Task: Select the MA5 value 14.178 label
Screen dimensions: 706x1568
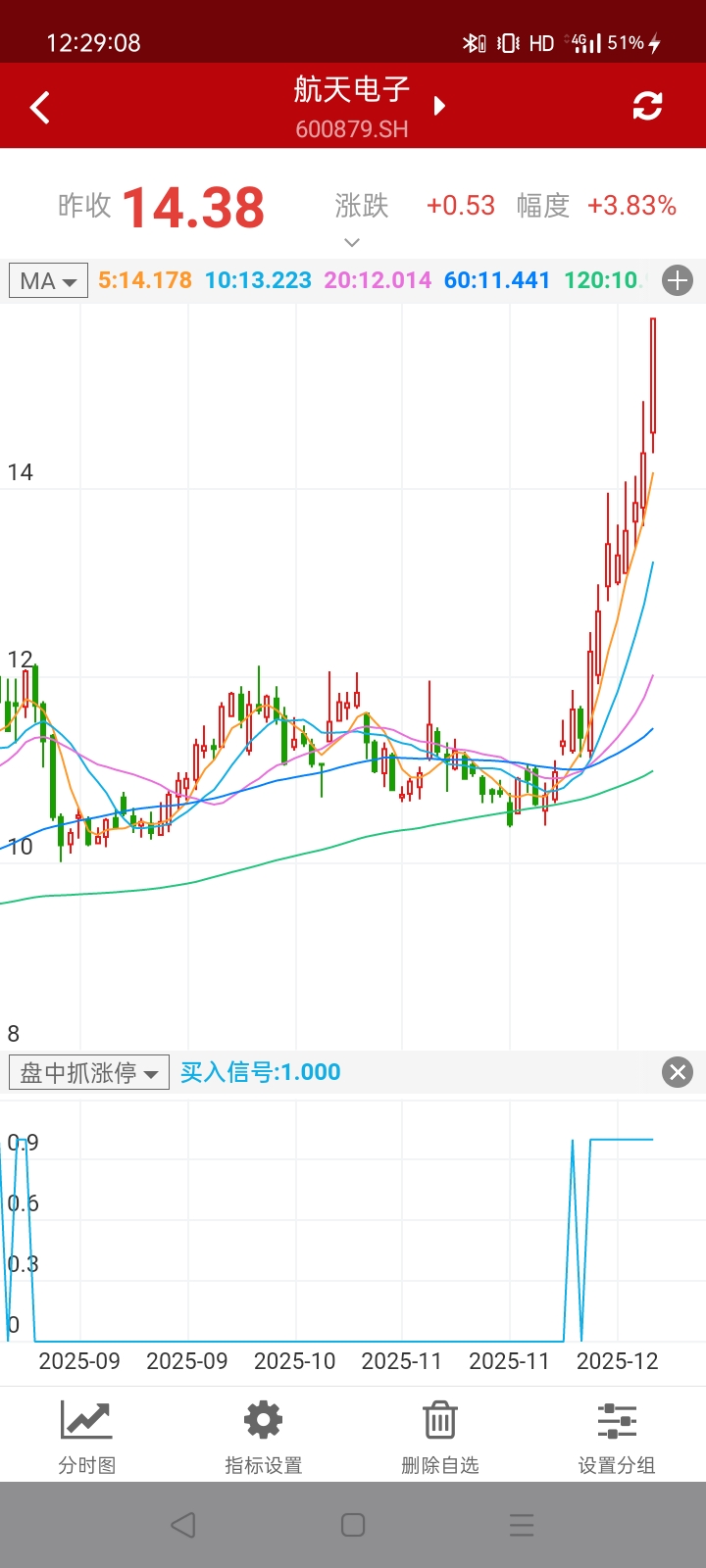Action: pyautogui.click(x=145, y=281)
